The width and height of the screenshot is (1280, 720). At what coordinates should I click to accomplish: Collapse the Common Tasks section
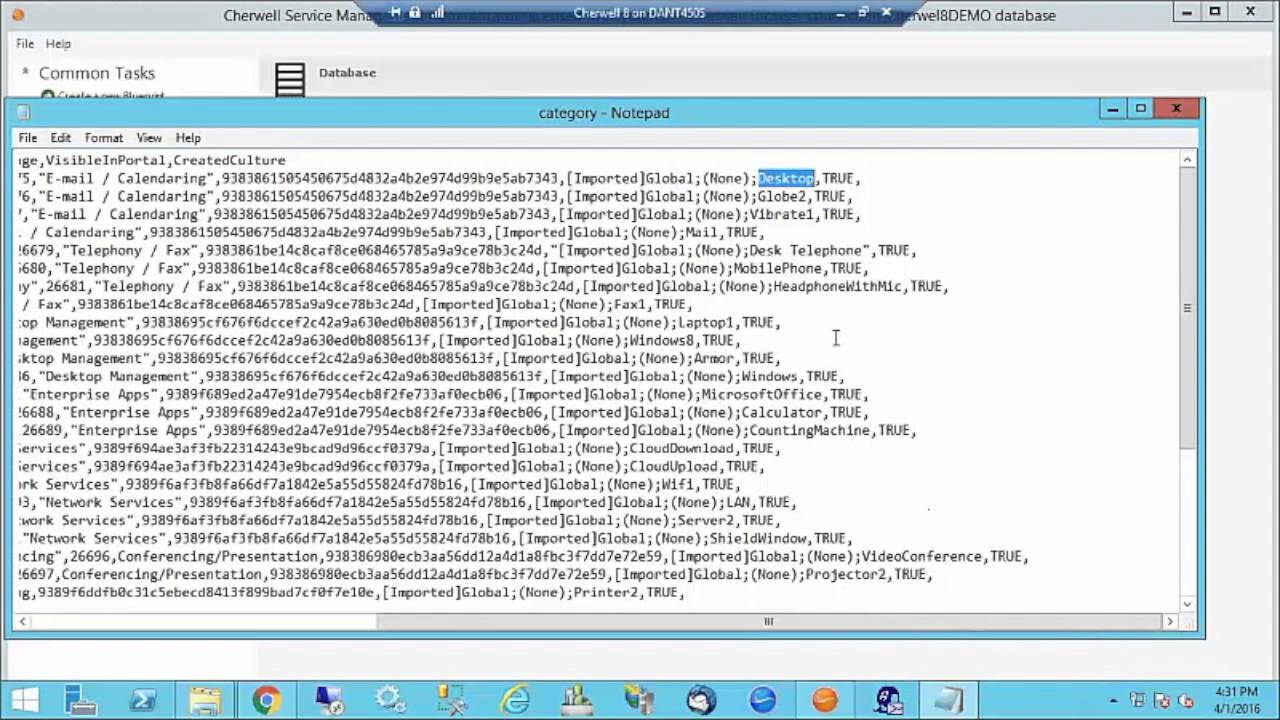(24, 73)
